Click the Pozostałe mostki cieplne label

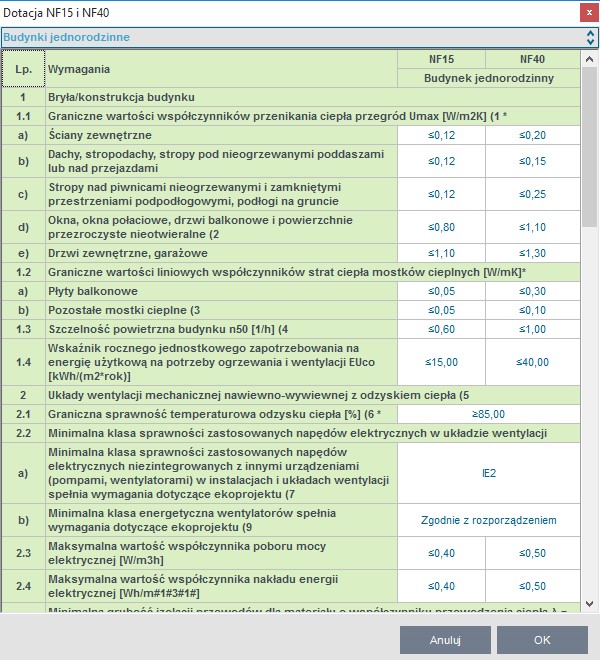coord(221,310)
